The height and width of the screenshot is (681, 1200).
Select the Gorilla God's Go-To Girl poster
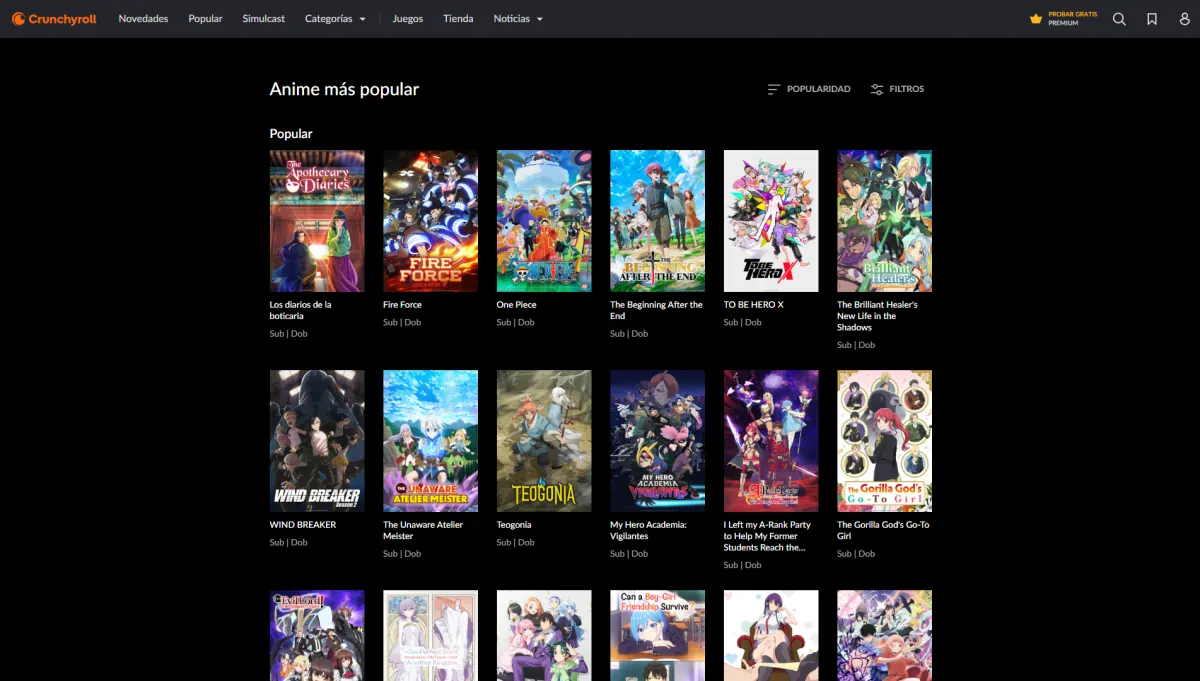pos(884,441)
